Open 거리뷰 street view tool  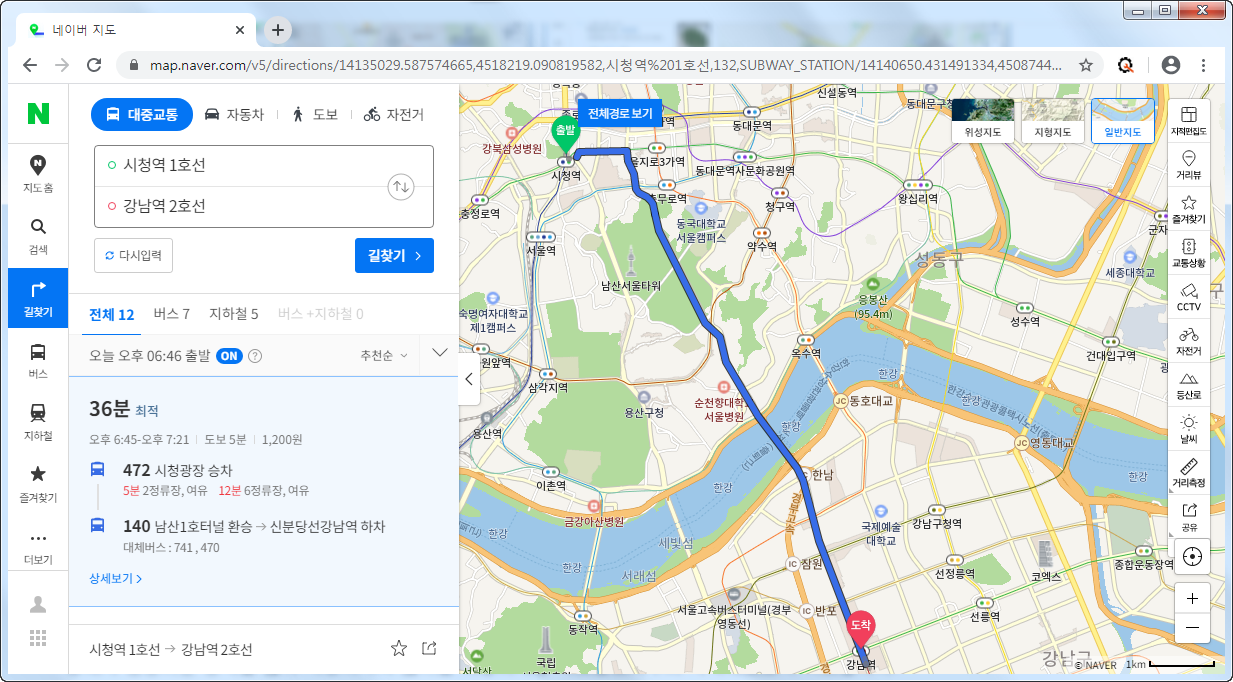coord(1189,165)
